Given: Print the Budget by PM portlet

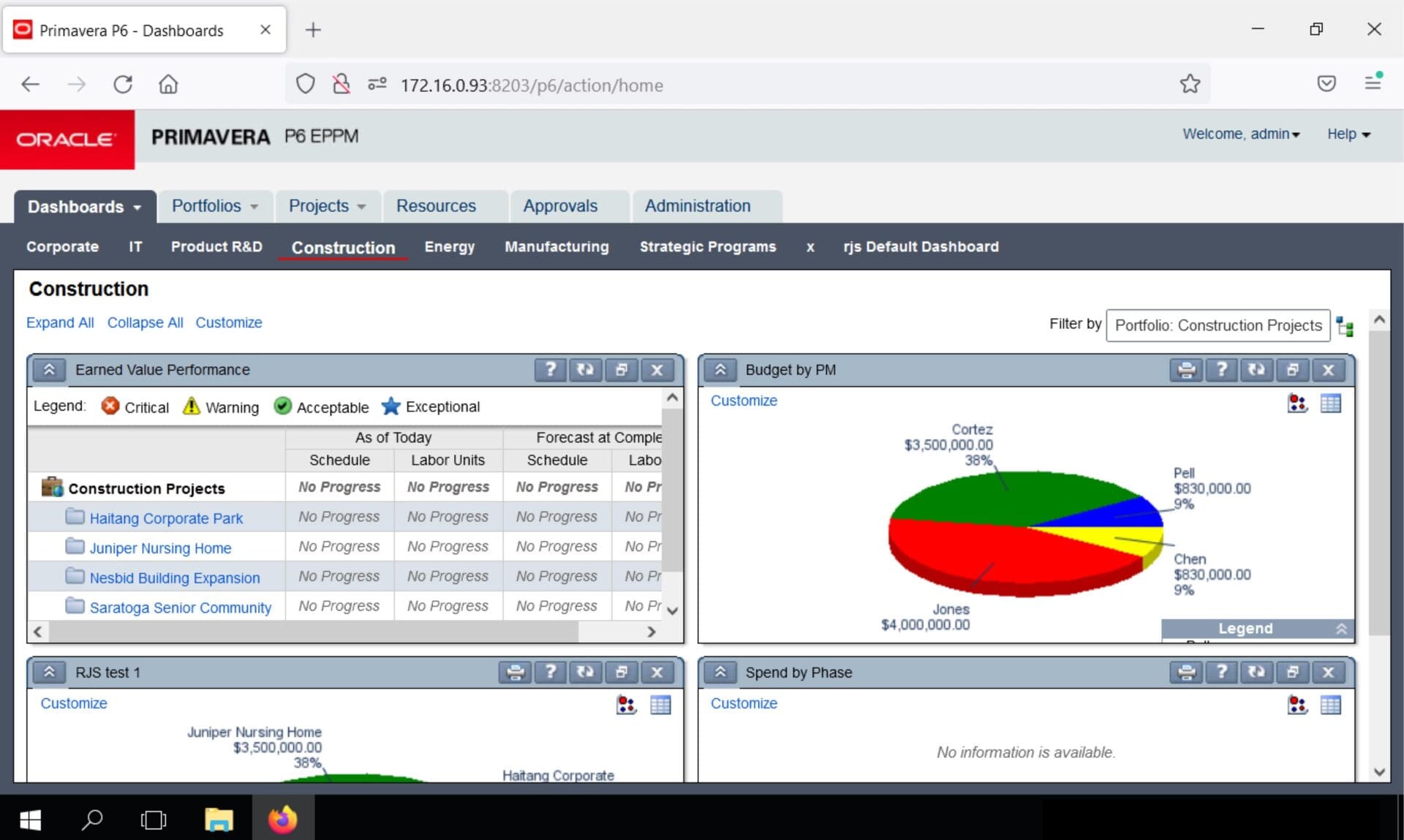Looking at the screenshot, I should (1186, 370).
